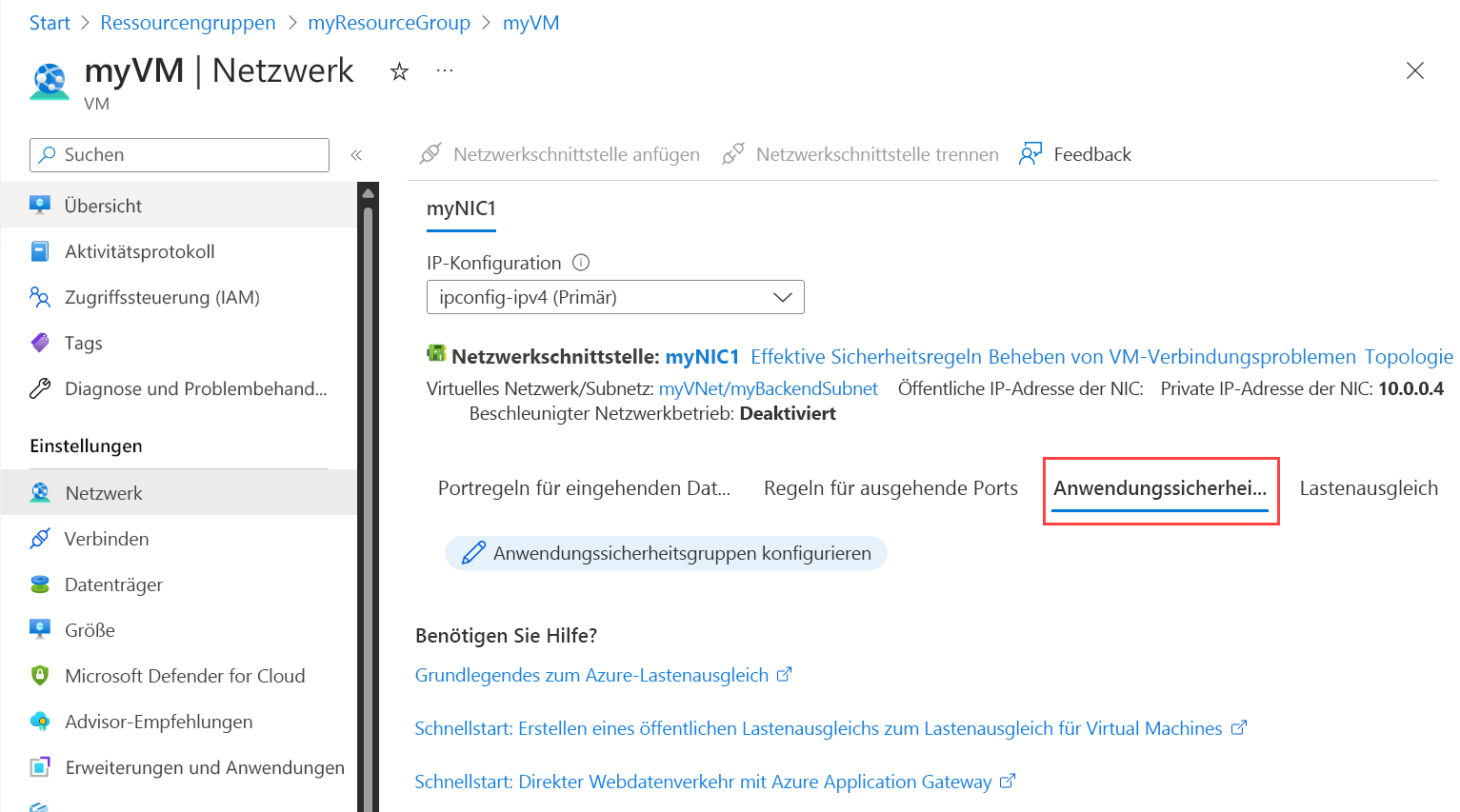Open Erweiterungen und Anwendungen
Screen dimensions: 1460x812
click(x=205, y=766)
